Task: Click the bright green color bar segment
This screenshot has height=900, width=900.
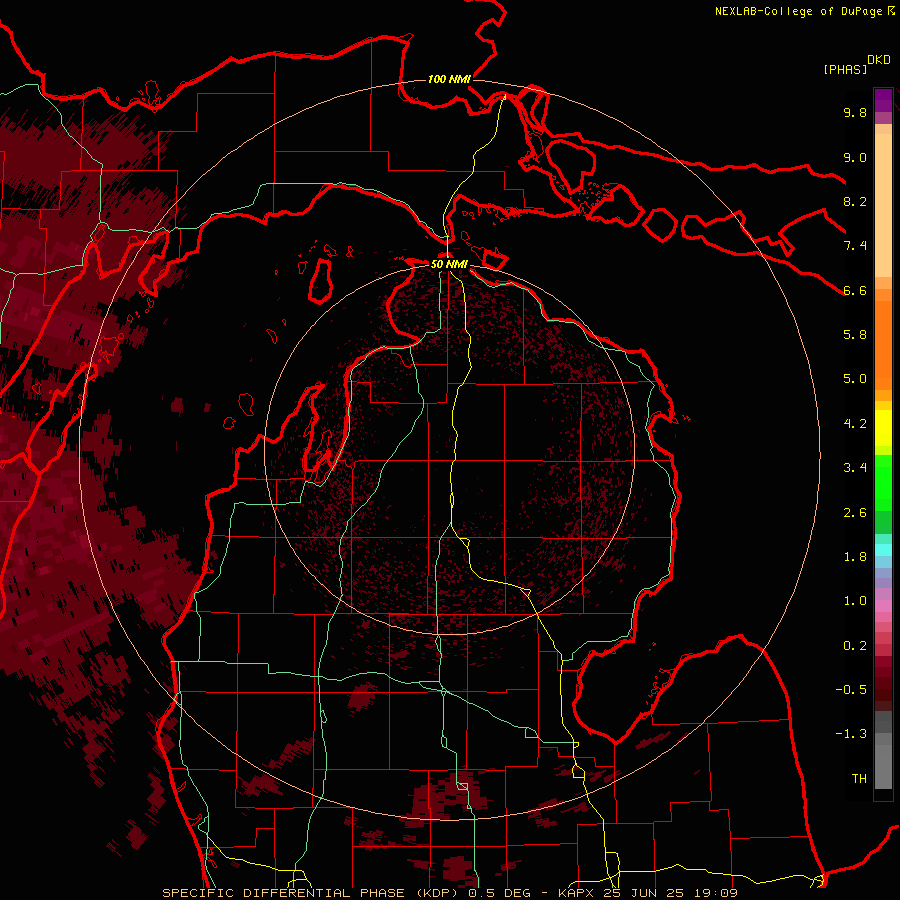Action: pos(883,482)
